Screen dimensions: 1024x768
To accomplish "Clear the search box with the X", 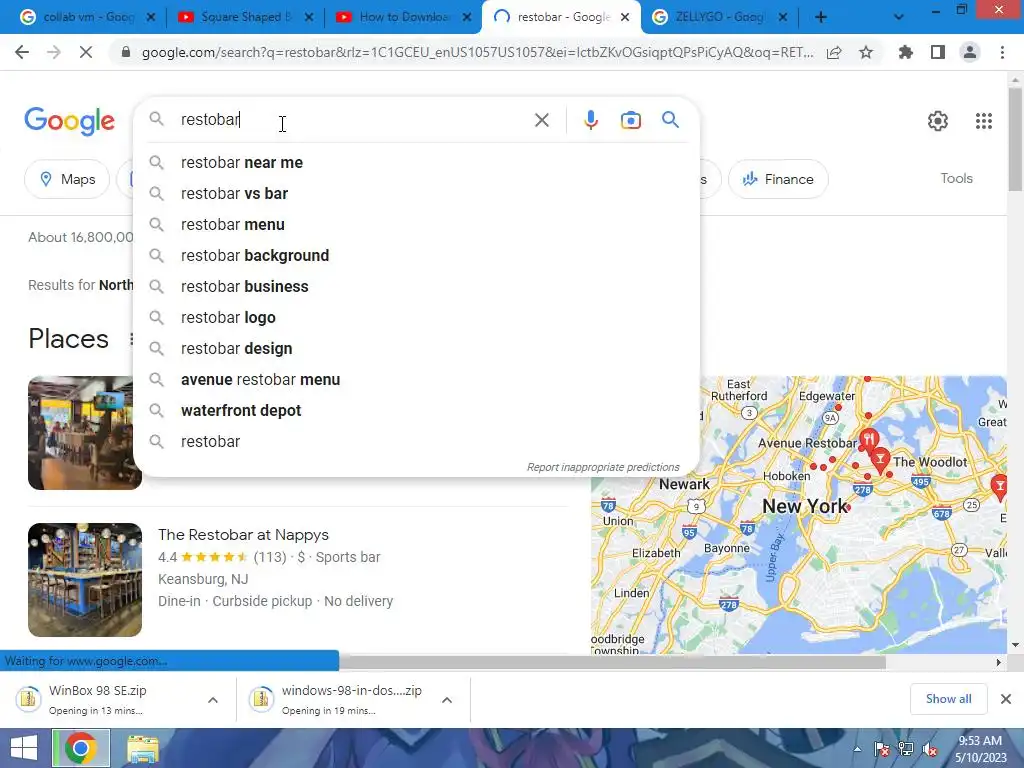I will point(541,120).
